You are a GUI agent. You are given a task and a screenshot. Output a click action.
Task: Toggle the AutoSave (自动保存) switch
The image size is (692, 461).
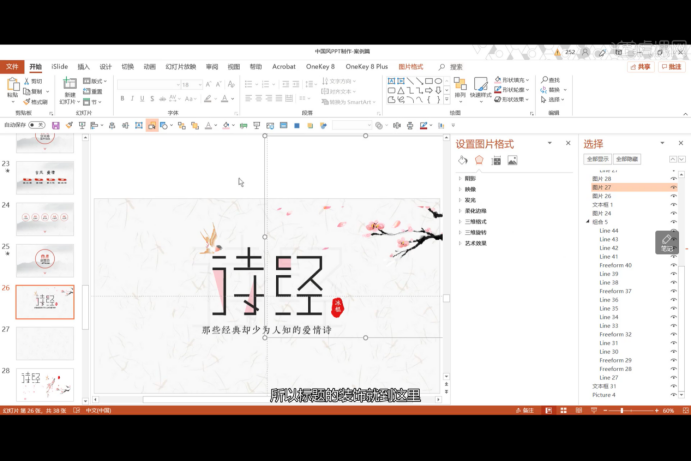[37, 125]
